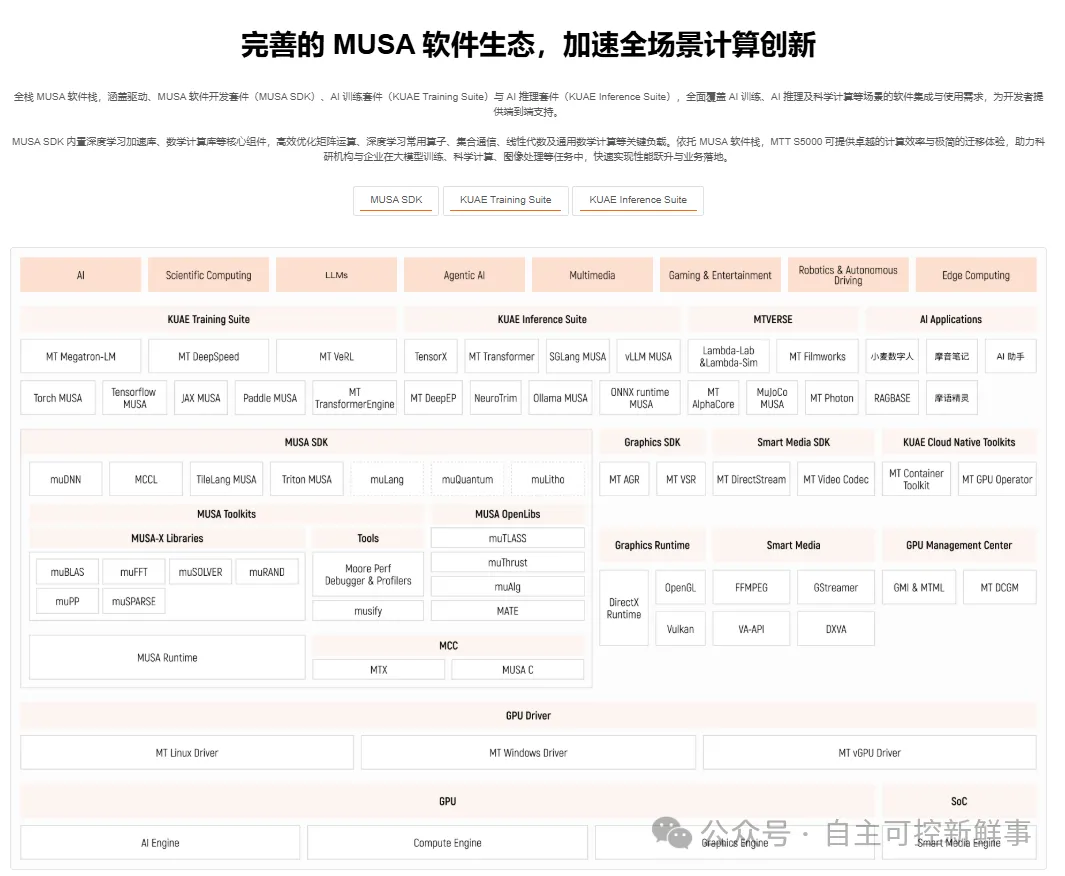Click the Tensorflow MUSA box

point(134,398)
